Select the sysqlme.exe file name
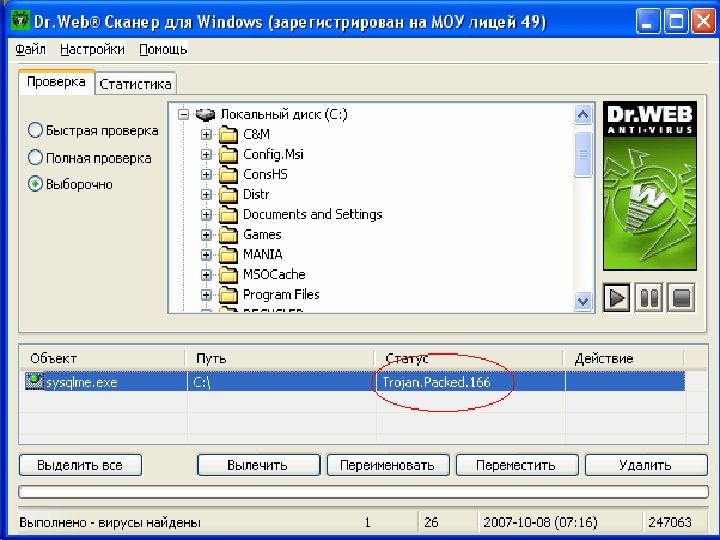This screenshot has height=540, width=720. tap(82, 382)
